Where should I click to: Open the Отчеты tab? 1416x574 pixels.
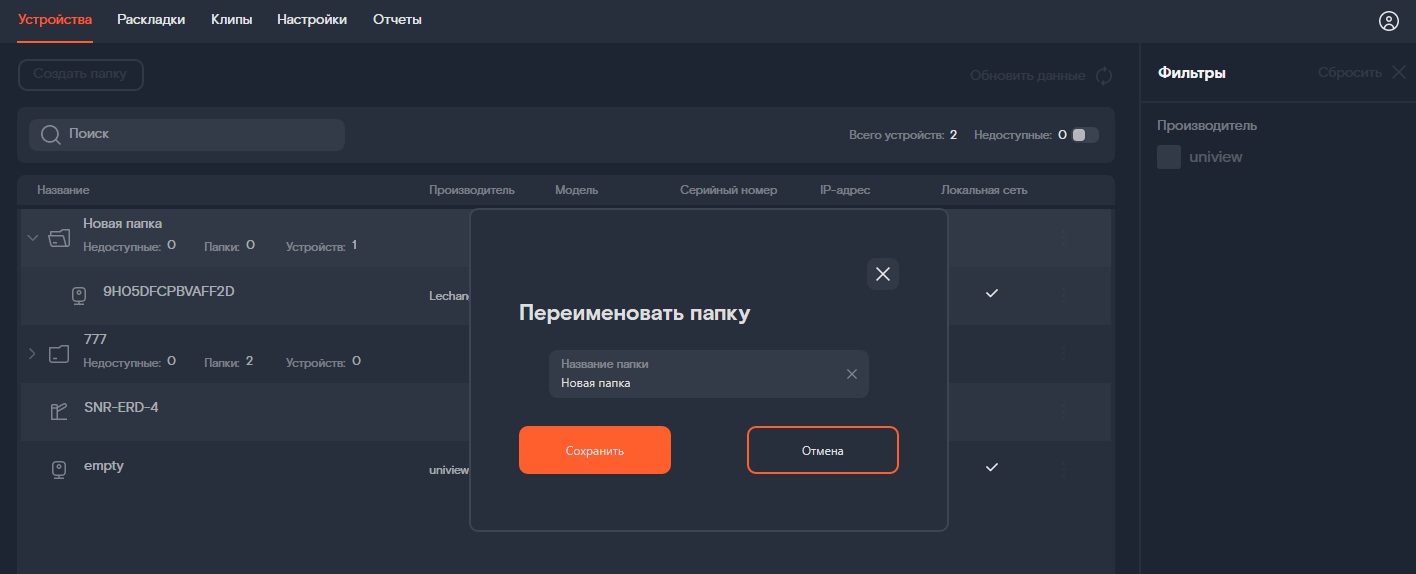pos(397,19)
